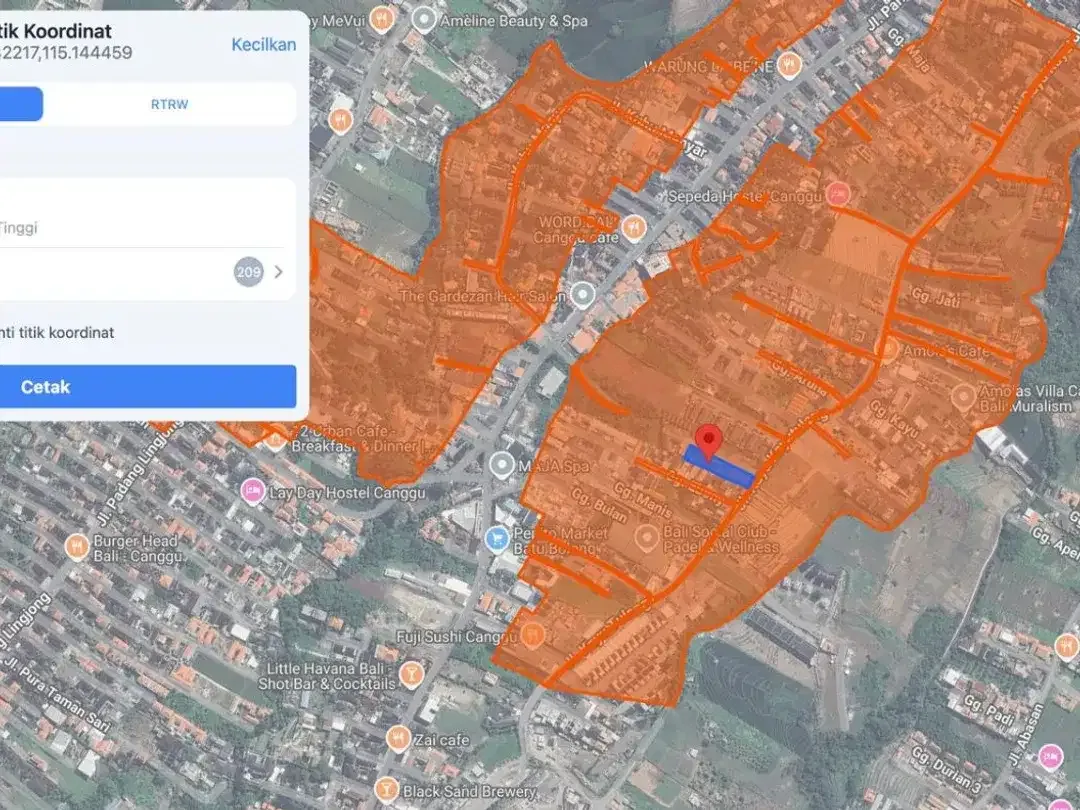Click the Warung La Reine restaurant icon

click(x=789, y=65)
